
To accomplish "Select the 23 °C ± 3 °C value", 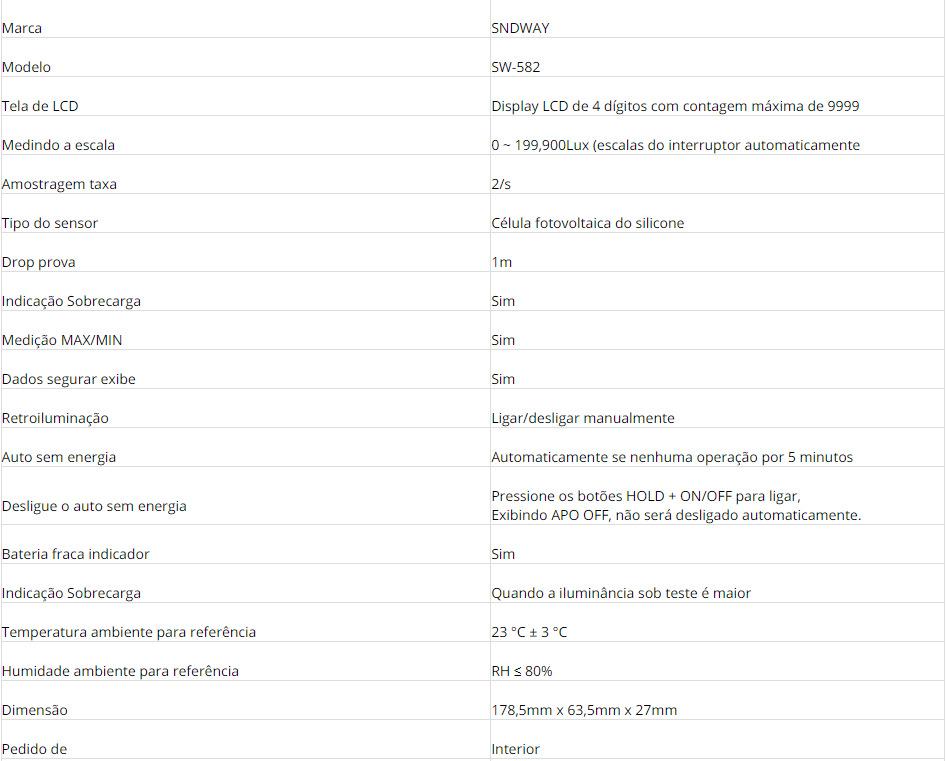I will pyautogui.click(x=529, y=632).
